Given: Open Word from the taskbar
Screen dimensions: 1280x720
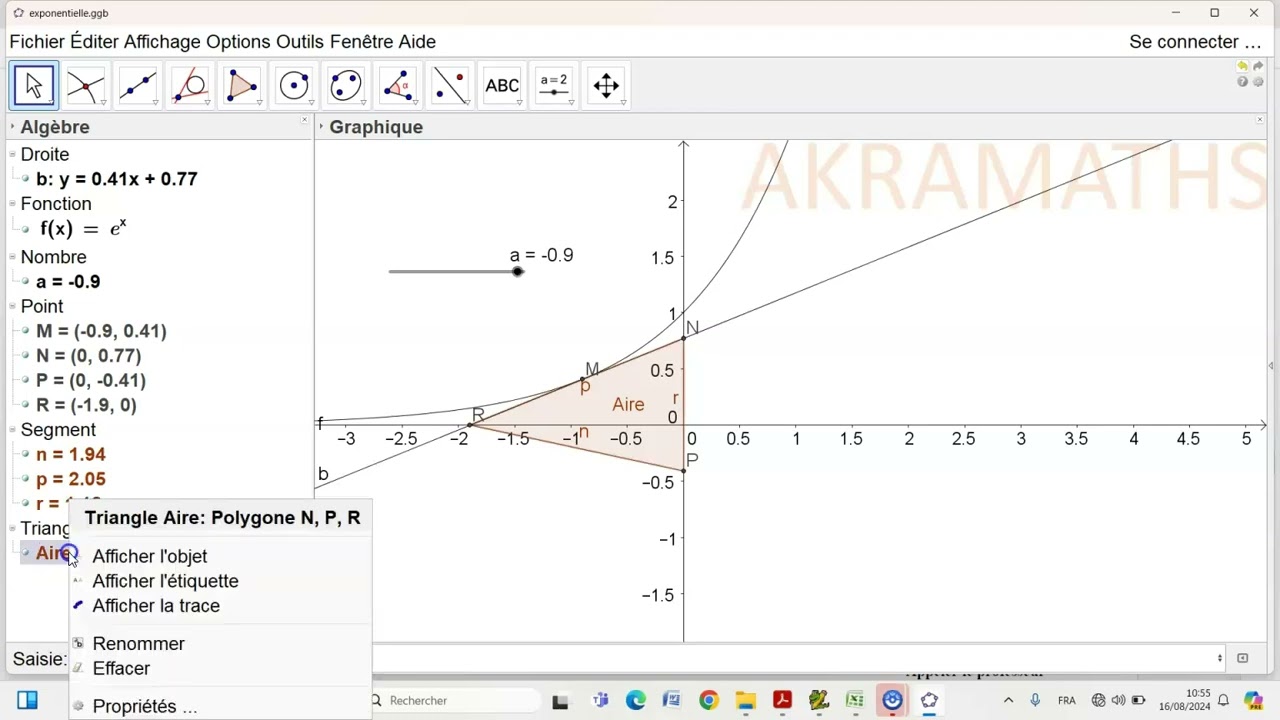Looking at the screenshot, I should pos(672,700).
